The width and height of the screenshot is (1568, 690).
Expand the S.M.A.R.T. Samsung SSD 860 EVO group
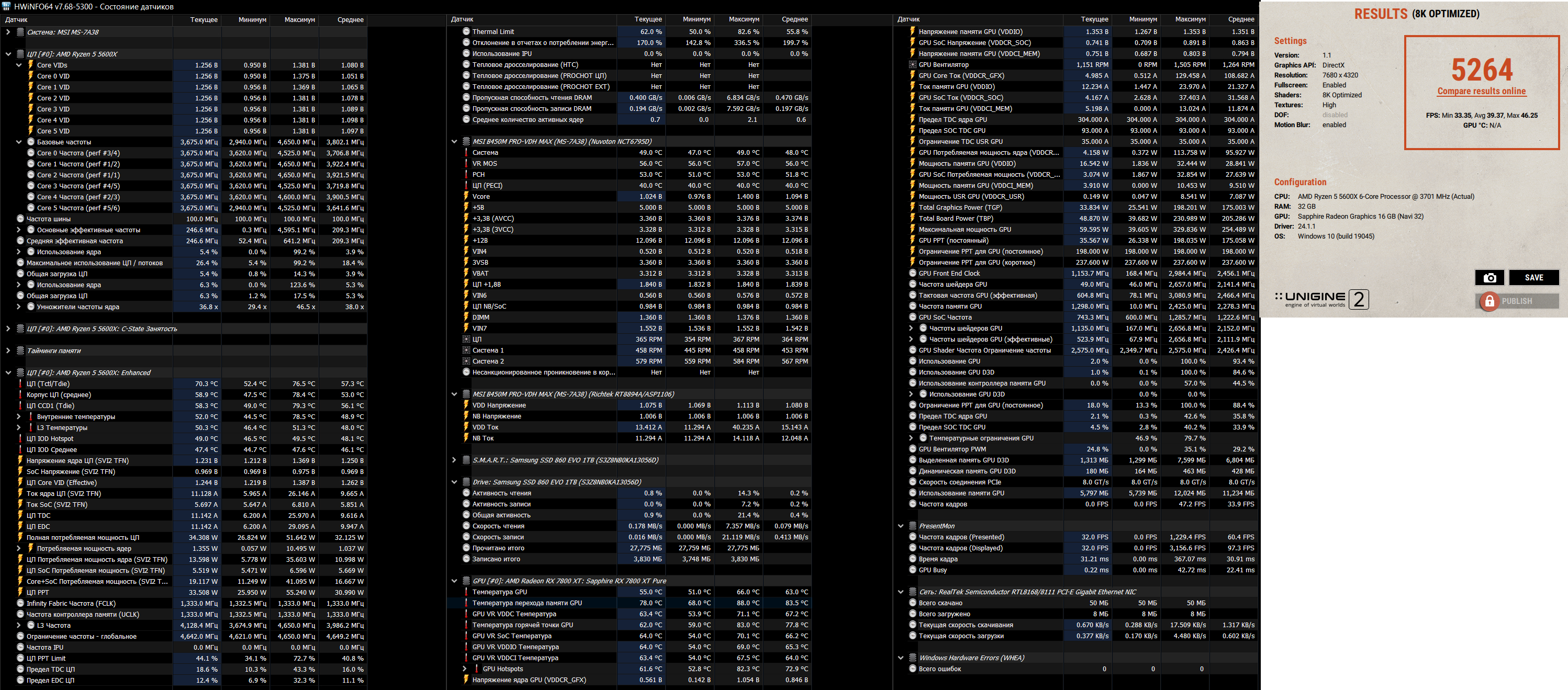click(x=454, y=460)
